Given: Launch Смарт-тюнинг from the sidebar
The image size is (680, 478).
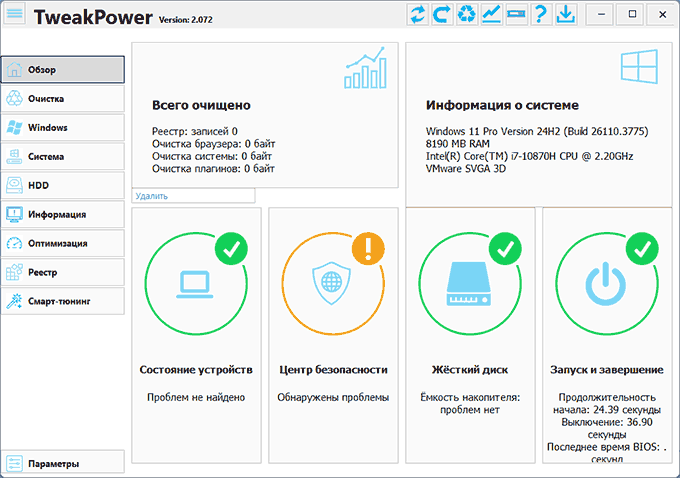Looking at the screenshot, I should (x=63, y=301).
